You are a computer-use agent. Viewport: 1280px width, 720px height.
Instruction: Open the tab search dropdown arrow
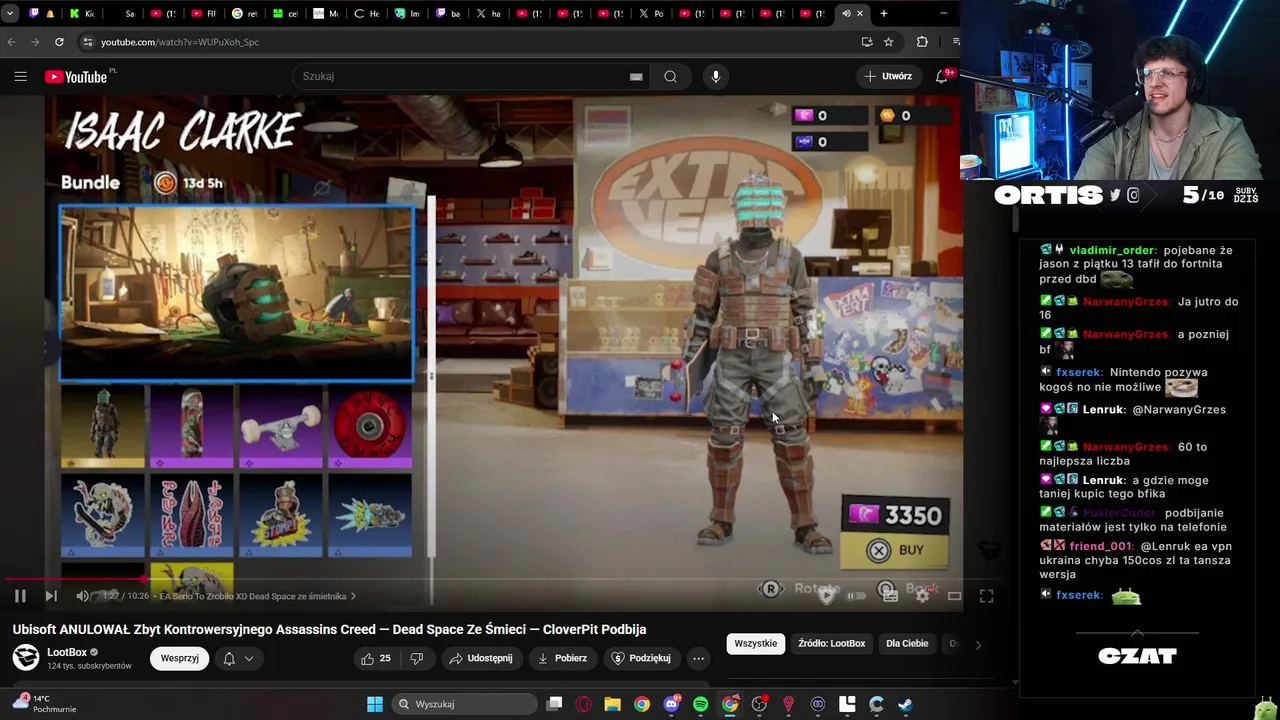[x=12, y=14]
